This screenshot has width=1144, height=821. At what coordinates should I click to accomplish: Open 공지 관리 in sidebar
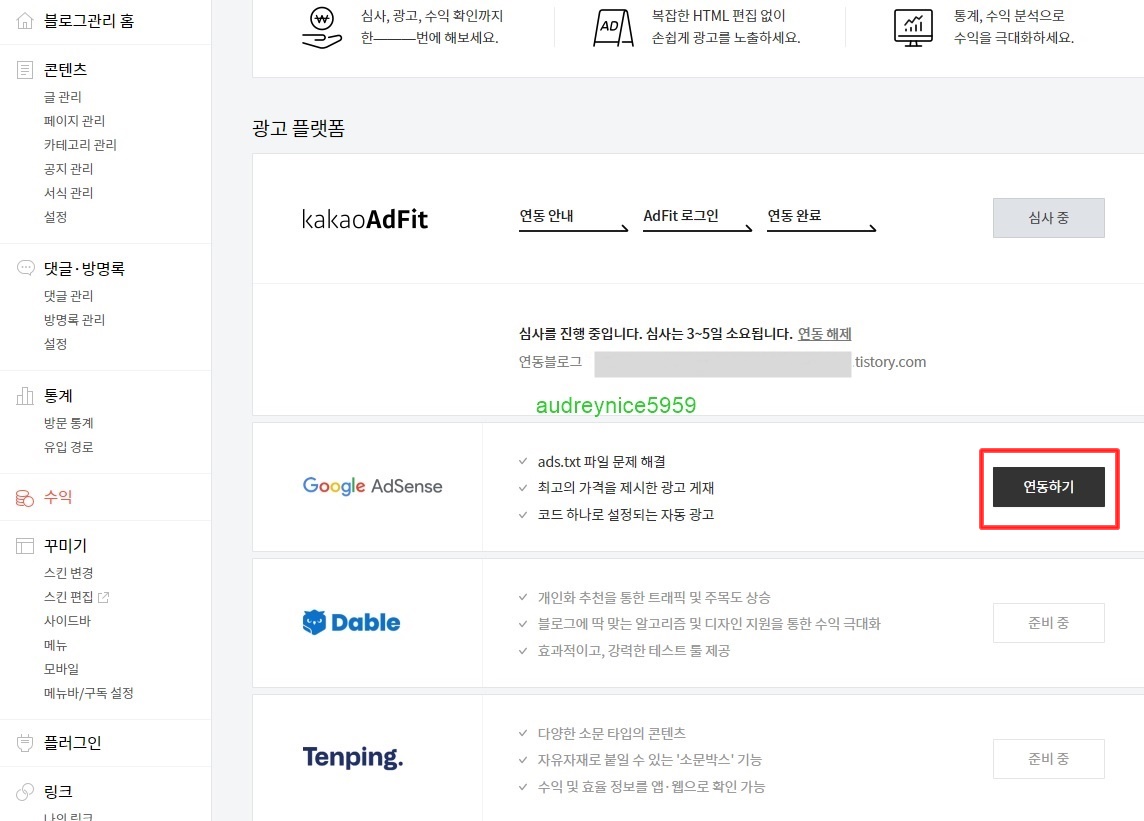click(x=69, y=169)
